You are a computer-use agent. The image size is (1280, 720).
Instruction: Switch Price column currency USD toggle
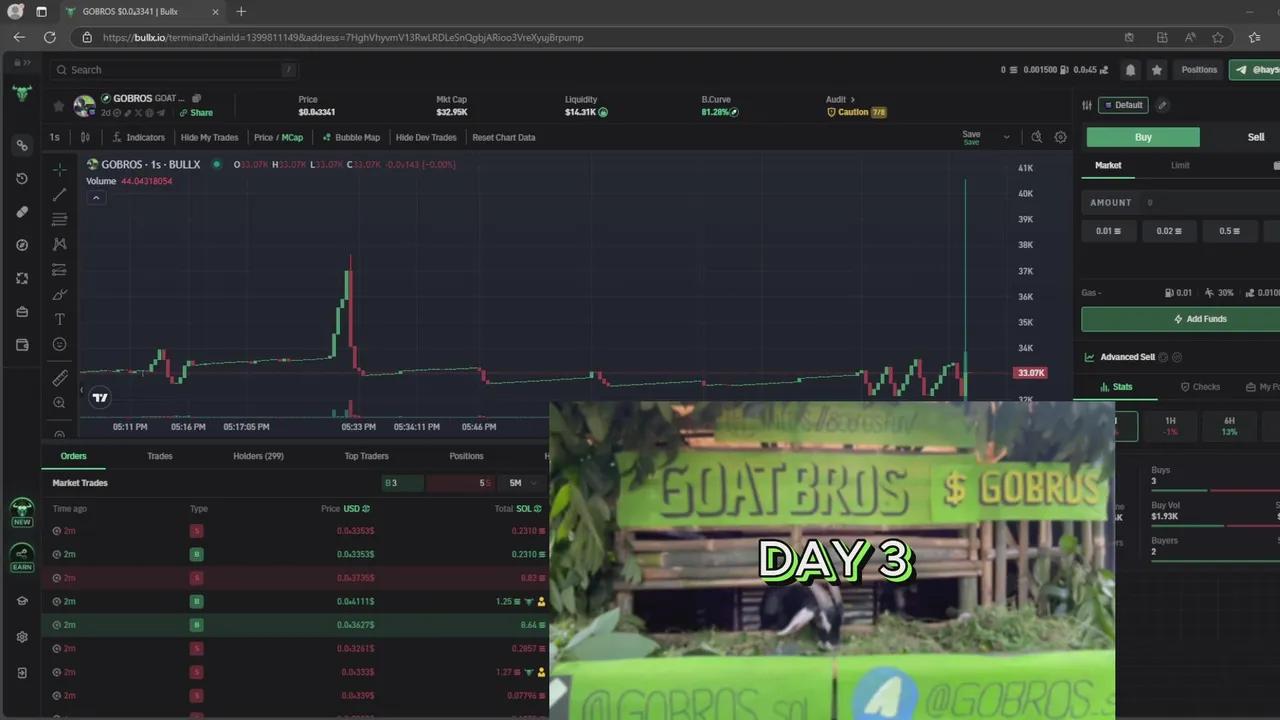pyautogui.click(x=356, y=509)
